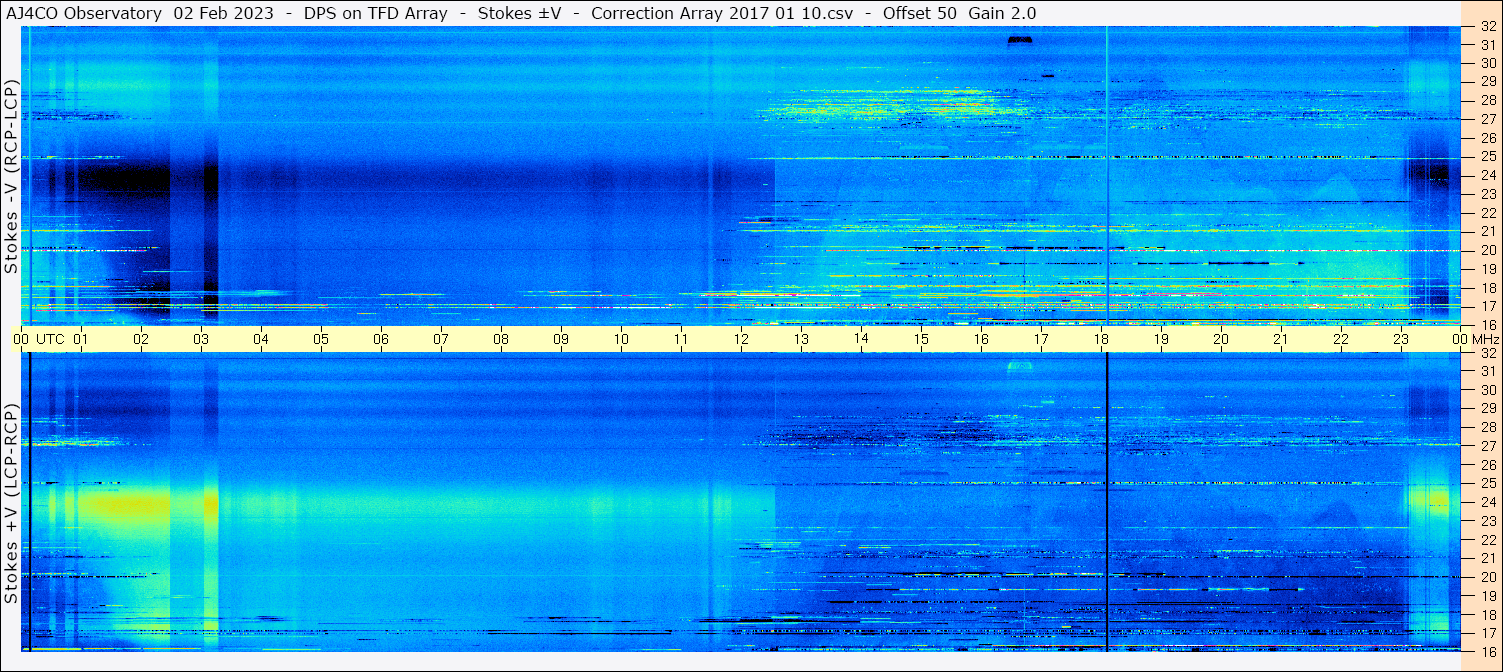
Task: Select the 21 UTC hour marker
Action: [1281, 339]
